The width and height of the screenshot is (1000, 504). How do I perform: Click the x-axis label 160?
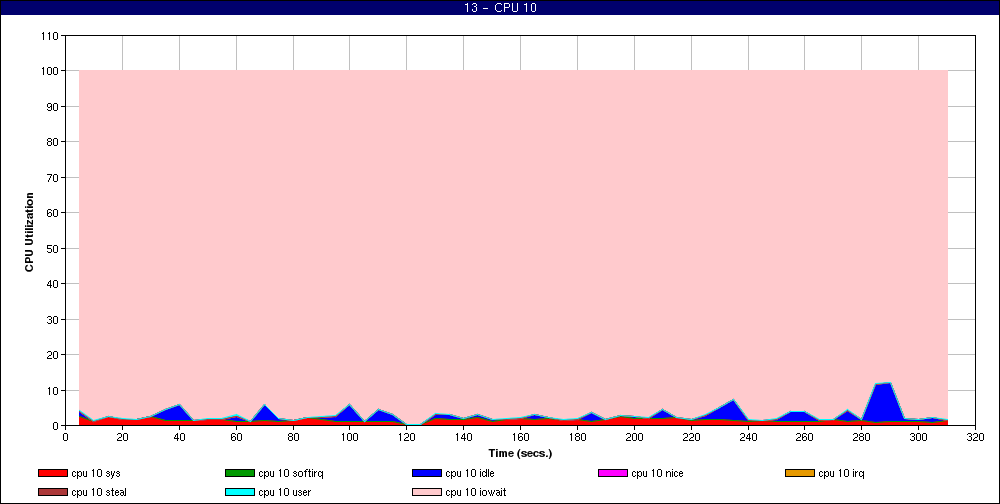pyautogui.click(x=520, y=437)
